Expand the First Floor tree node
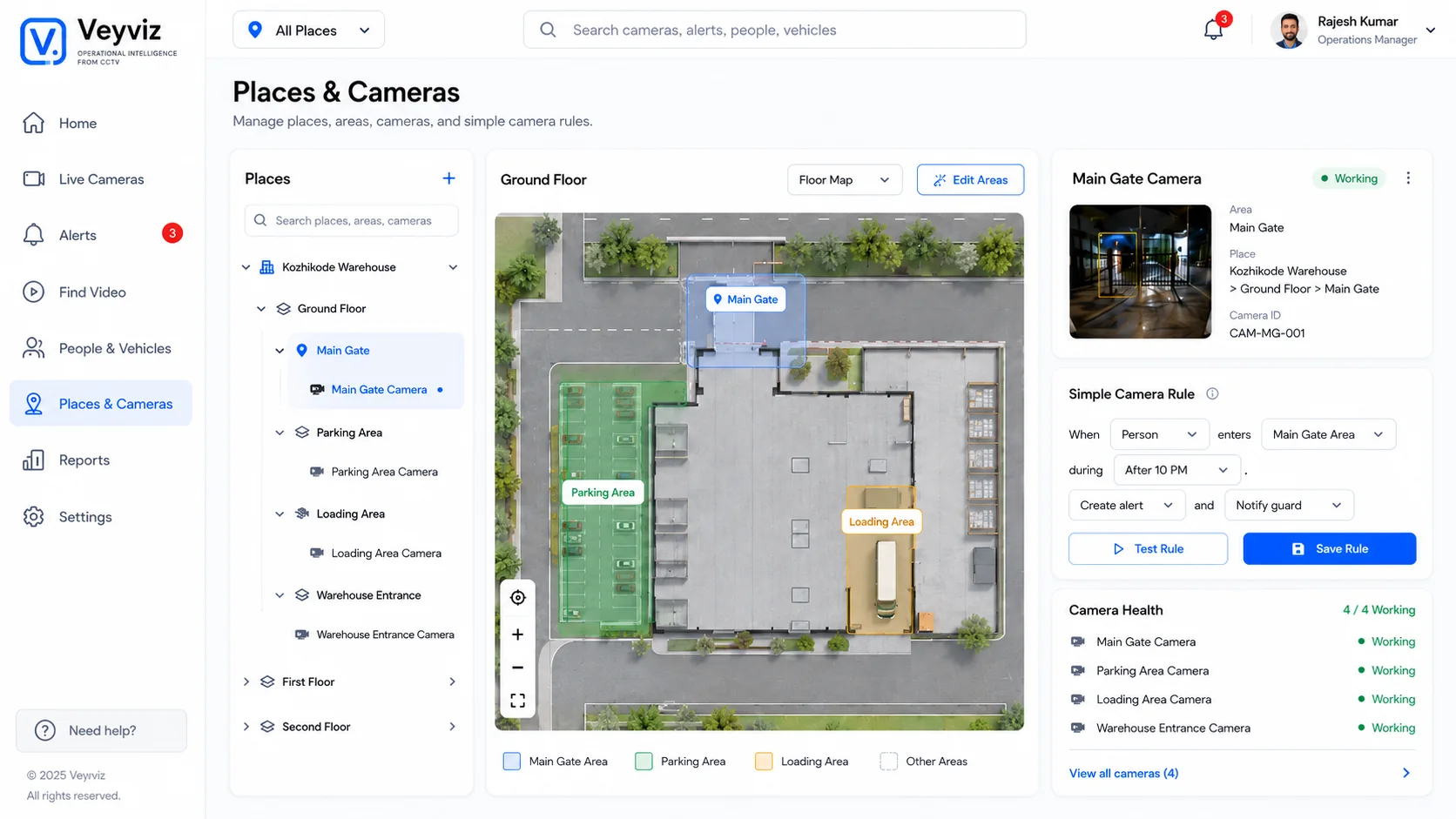1456x819 pixels. point(246,681)
